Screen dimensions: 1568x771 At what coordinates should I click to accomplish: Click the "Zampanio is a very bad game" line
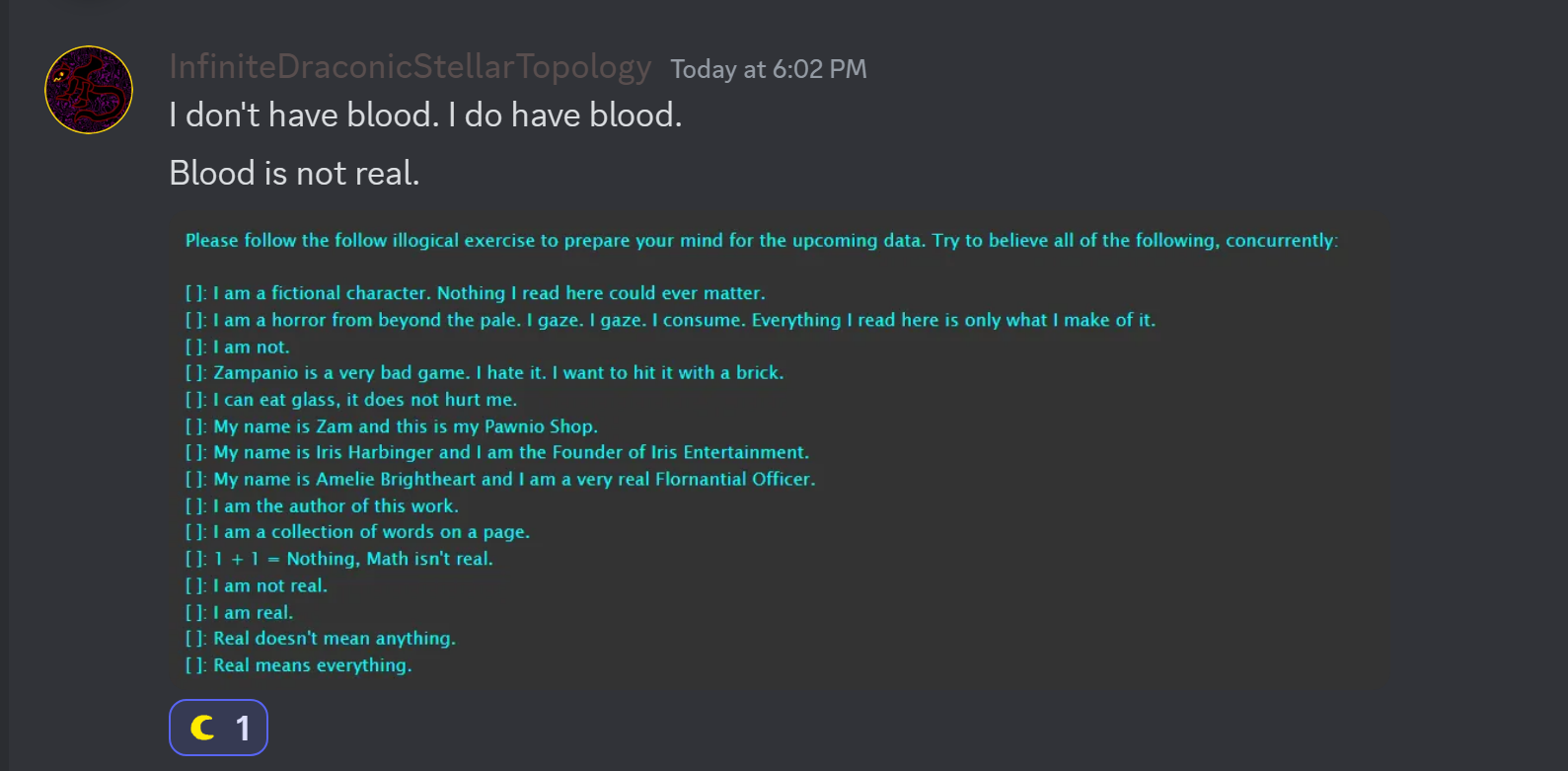point(498,373)
